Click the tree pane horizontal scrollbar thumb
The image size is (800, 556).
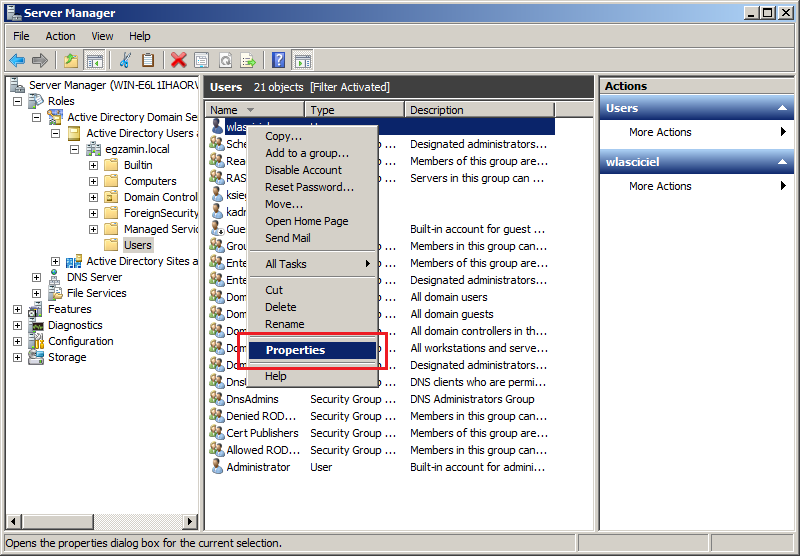click(58, 522)
